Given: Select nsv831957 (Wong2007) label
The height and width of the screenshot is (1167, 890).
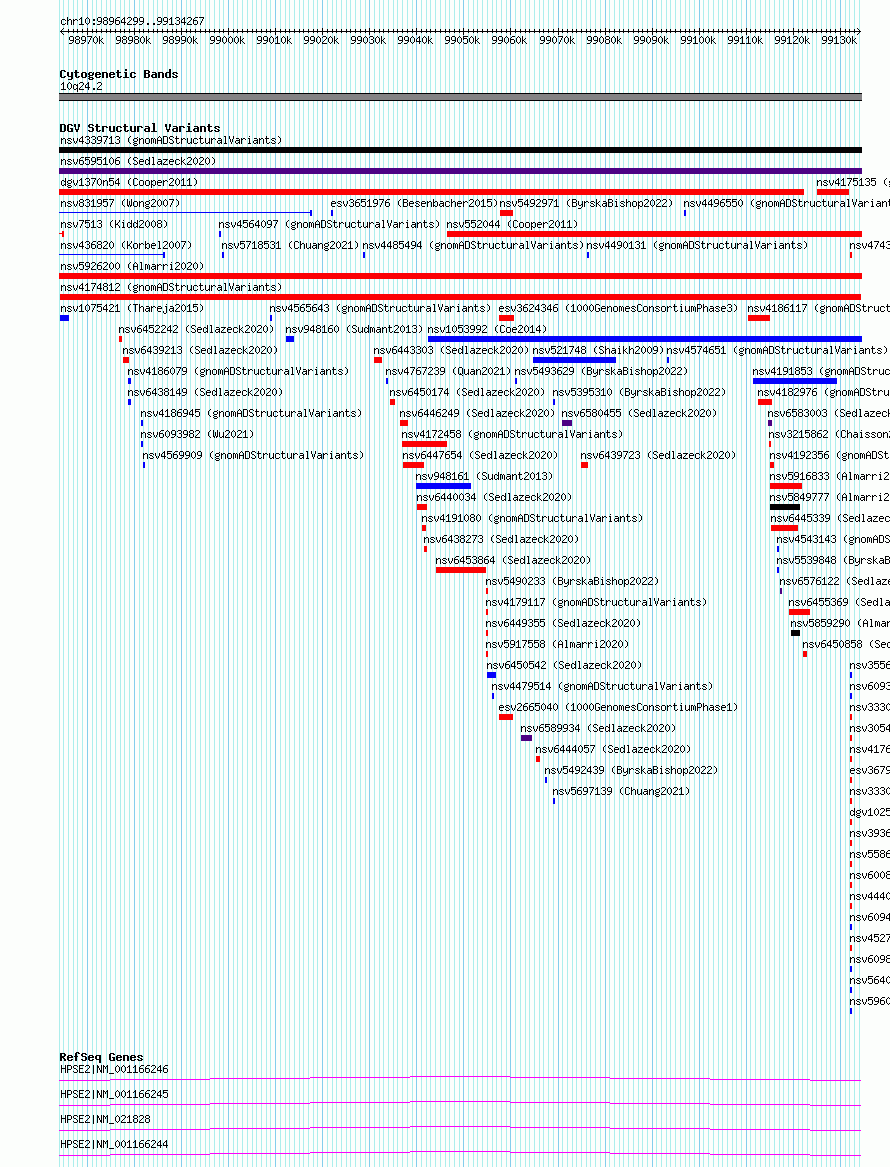Looking at the screenshot, I should pos(121,202).
